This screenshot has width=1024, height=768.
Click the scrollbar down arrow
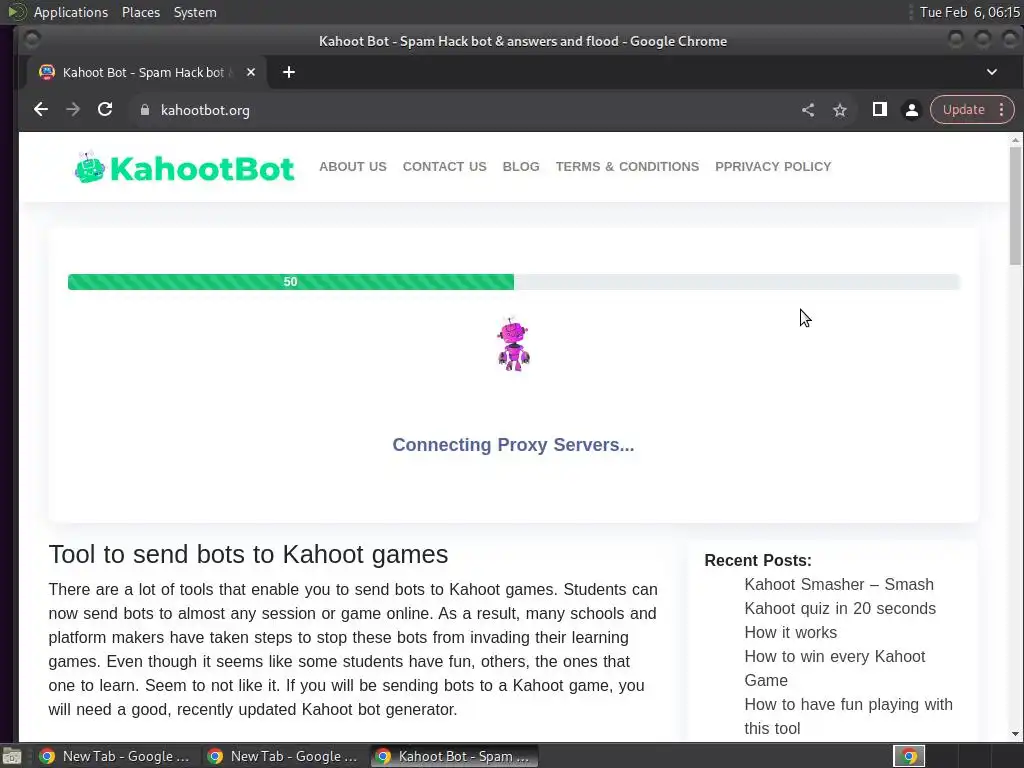click(1015, 734)
